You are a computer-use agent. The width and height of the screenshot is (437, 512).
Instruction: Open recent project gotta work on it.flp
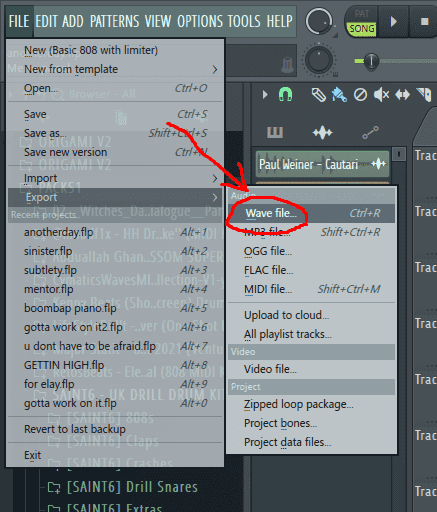coord(115,403)
